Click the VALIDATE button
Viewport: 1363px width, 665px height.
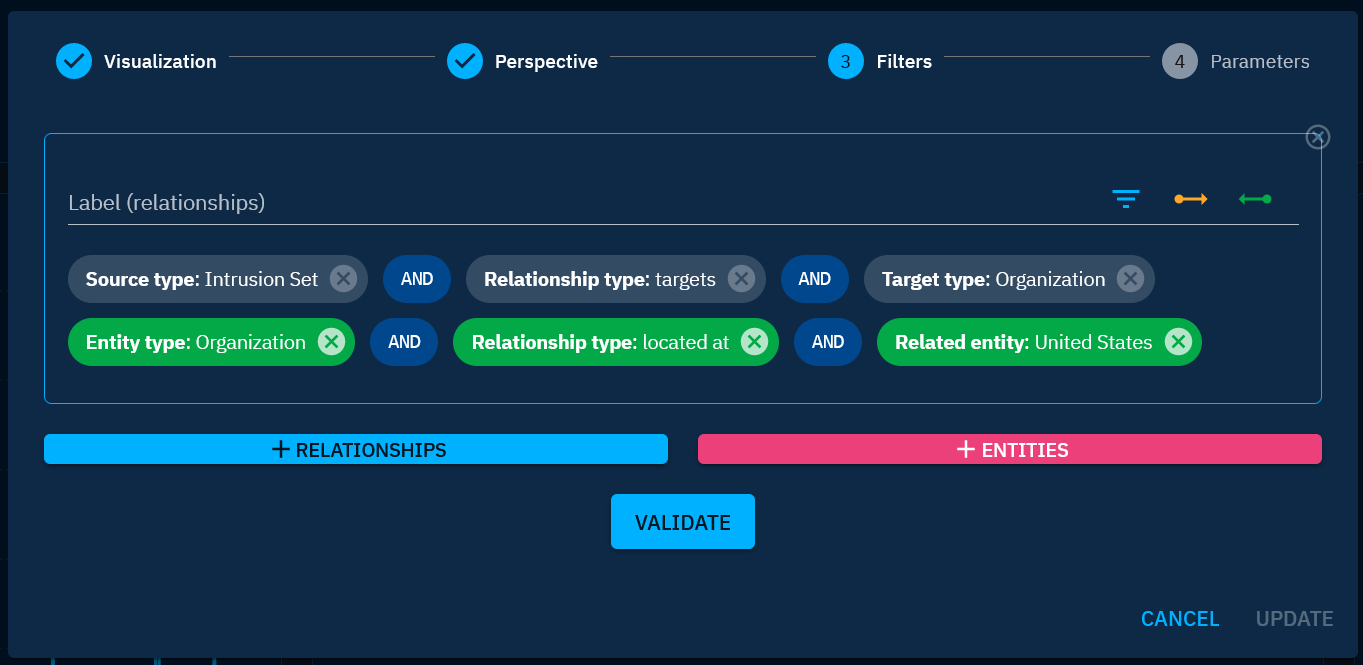pos(683,521)
